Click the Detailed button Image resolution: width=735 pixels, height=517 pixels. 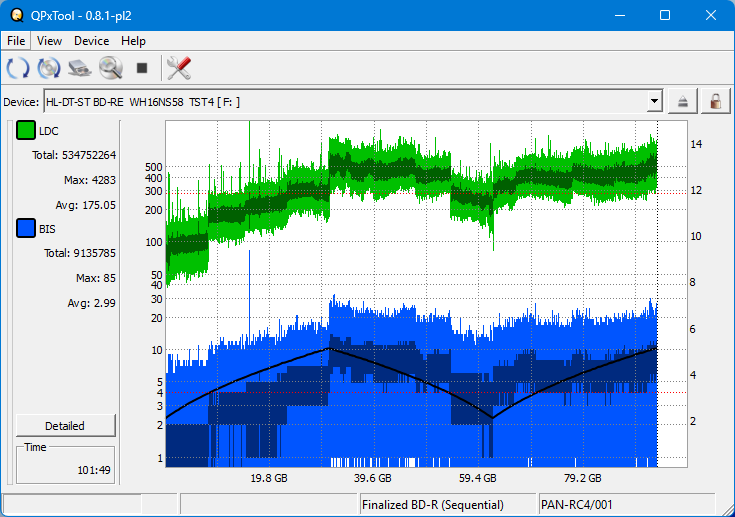pos(65,426)
